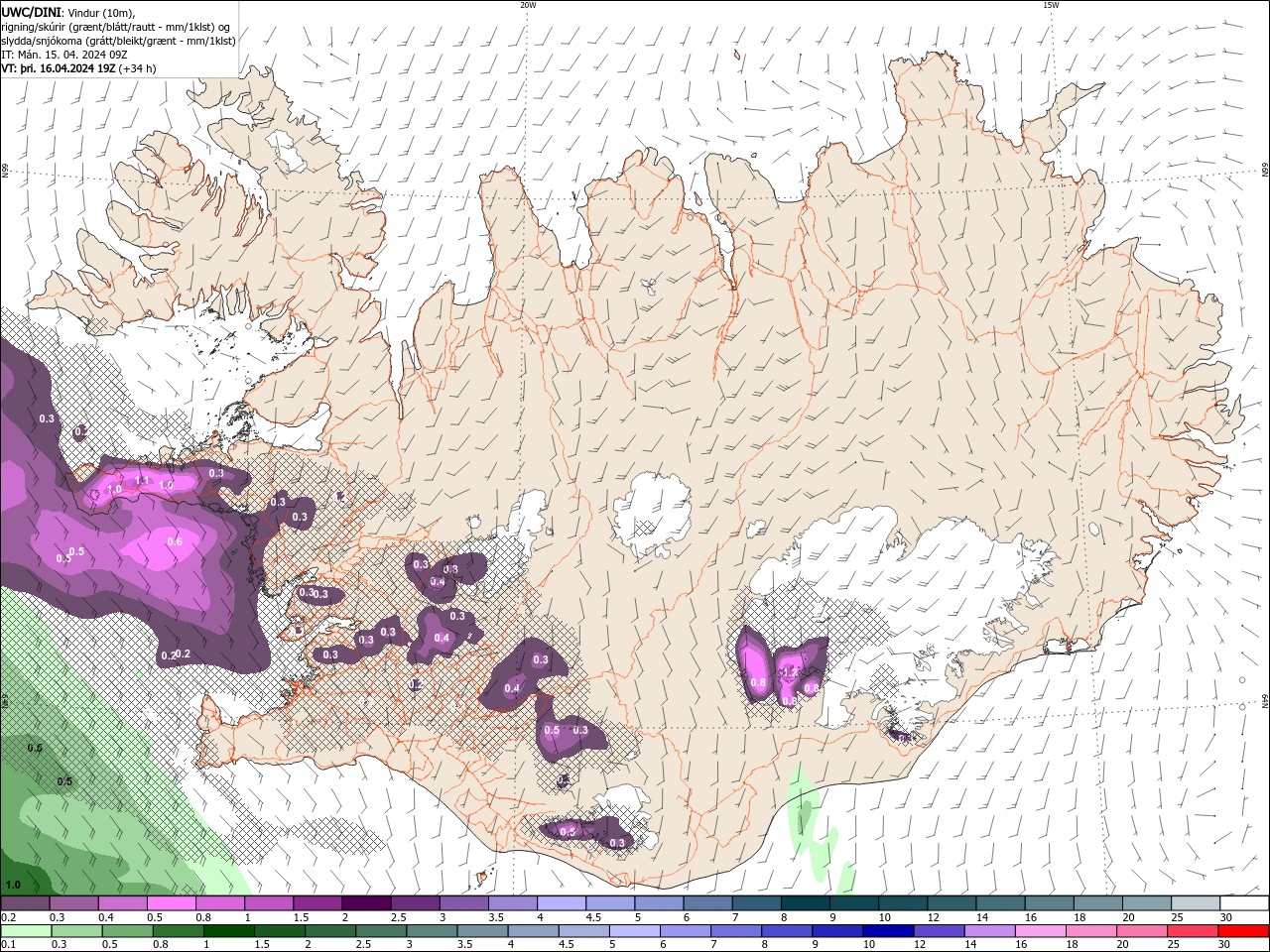
Task: Select pale mint swatch between 0.1 and 0.3, lower row
Action: click(25, 931)
